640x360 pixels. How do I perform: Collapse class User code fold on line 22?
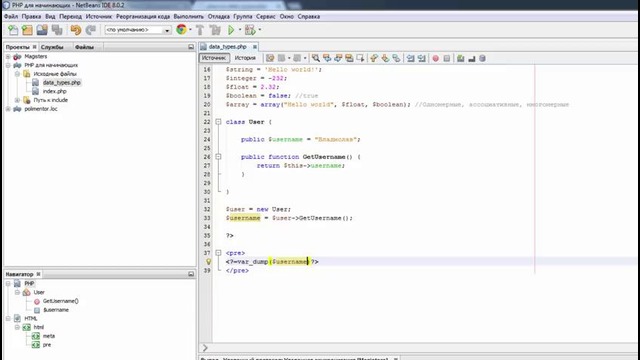(218, 122)
